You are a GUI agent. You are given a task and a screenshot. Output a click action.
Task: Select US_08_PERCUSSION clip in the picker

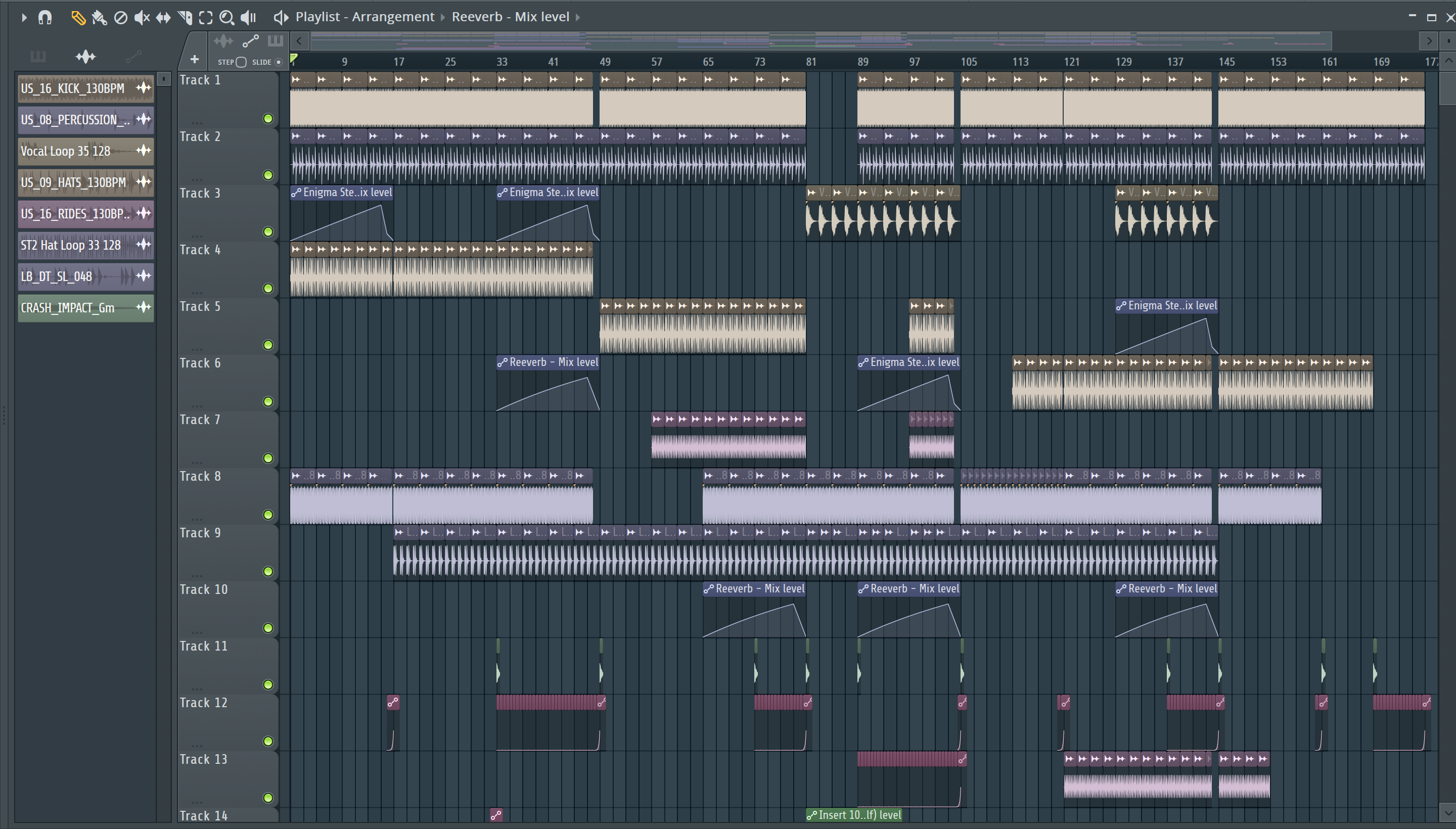click(85, 120)
